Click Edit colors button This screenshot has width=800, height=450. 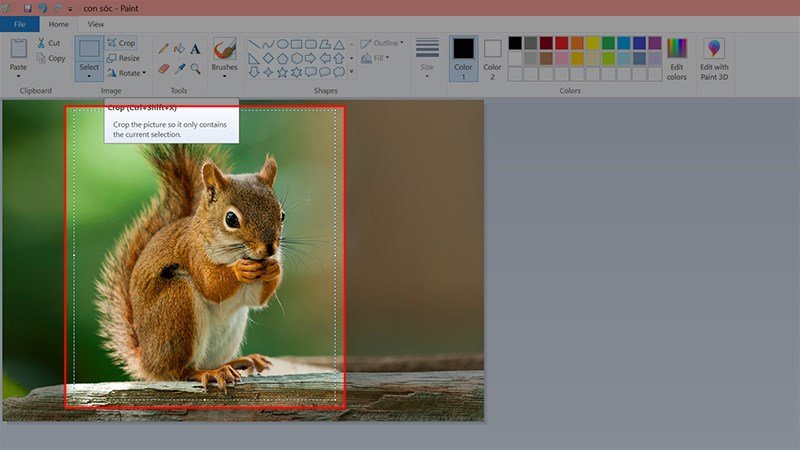pyautogui.click(x=677, y=58)
